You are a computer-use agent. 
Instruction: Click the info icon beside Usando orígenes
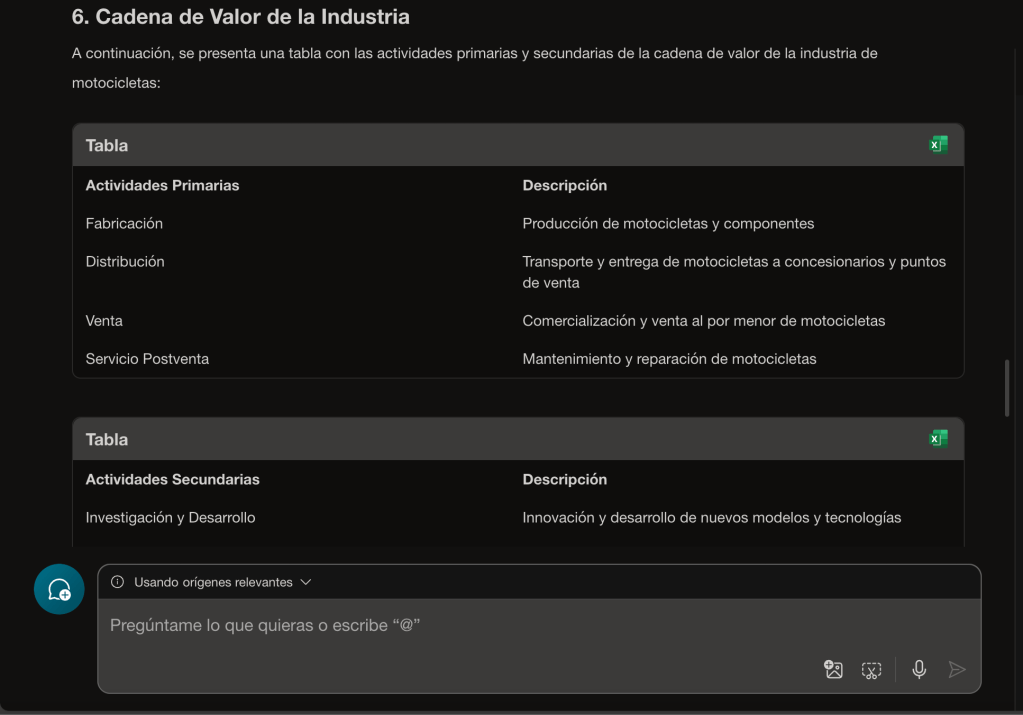coord(118,582)
